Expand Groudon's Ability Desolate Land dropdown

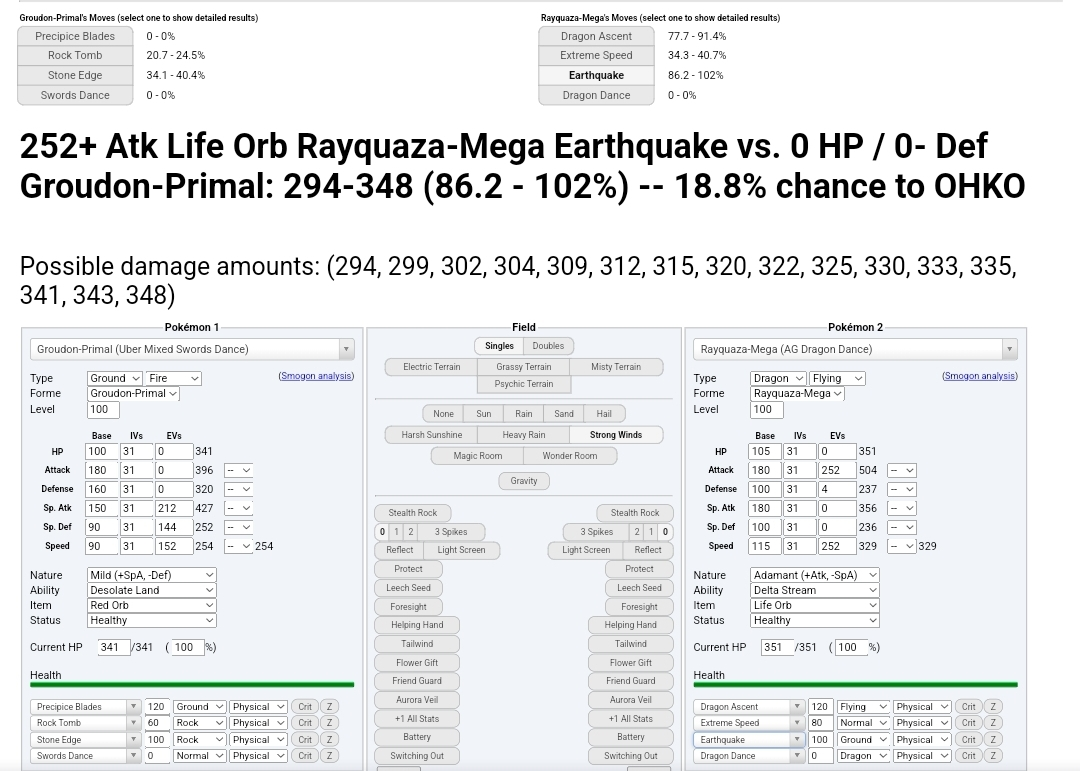coord(151,590)
